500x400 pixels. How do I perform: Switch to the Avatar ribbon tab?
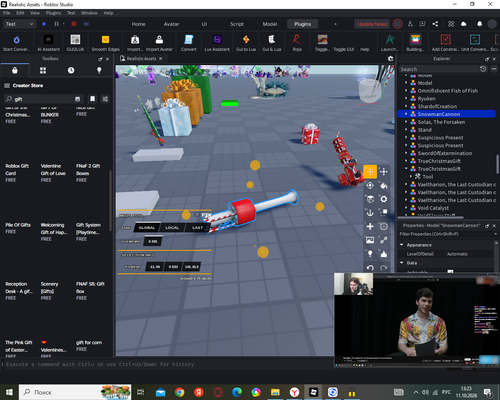[x=171, y=24]
